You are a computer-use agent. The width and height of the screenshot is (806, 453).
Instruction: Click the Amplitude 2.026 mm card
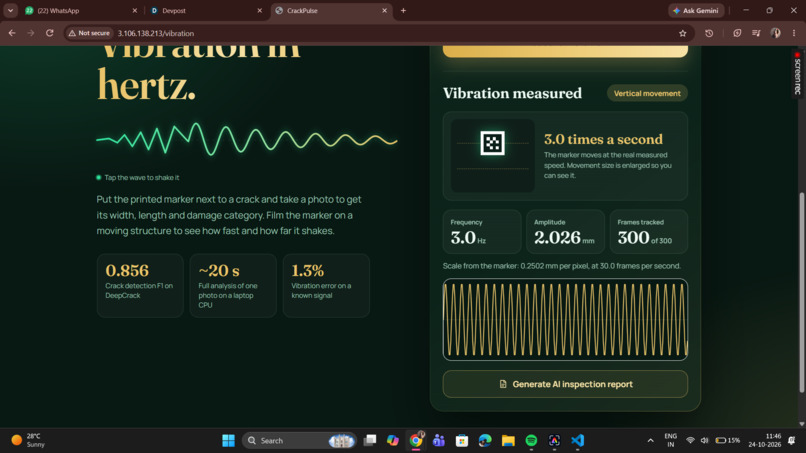(x=565, y=231)
